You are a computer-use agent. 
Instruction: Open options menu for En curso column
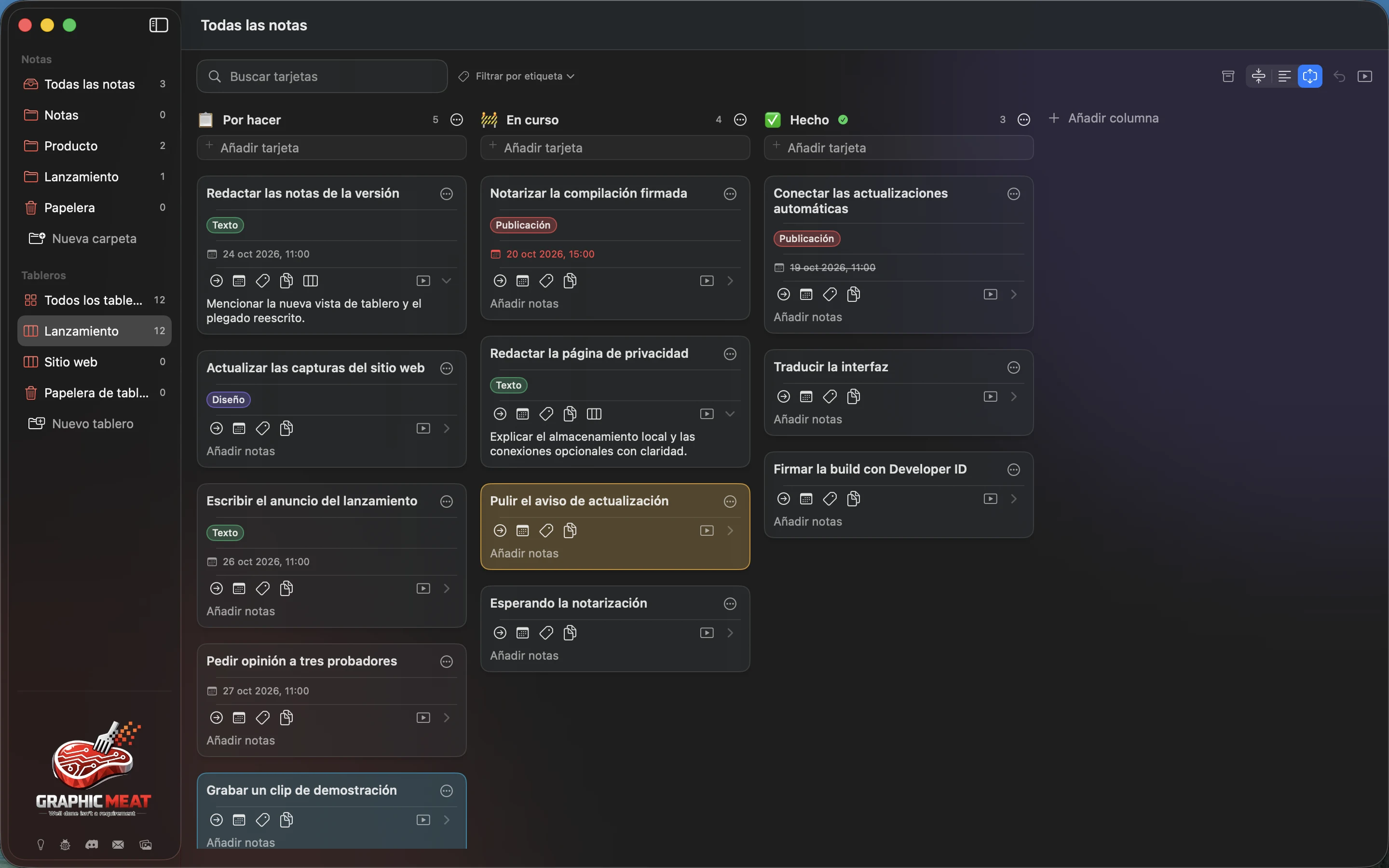[x=740, y=120]
